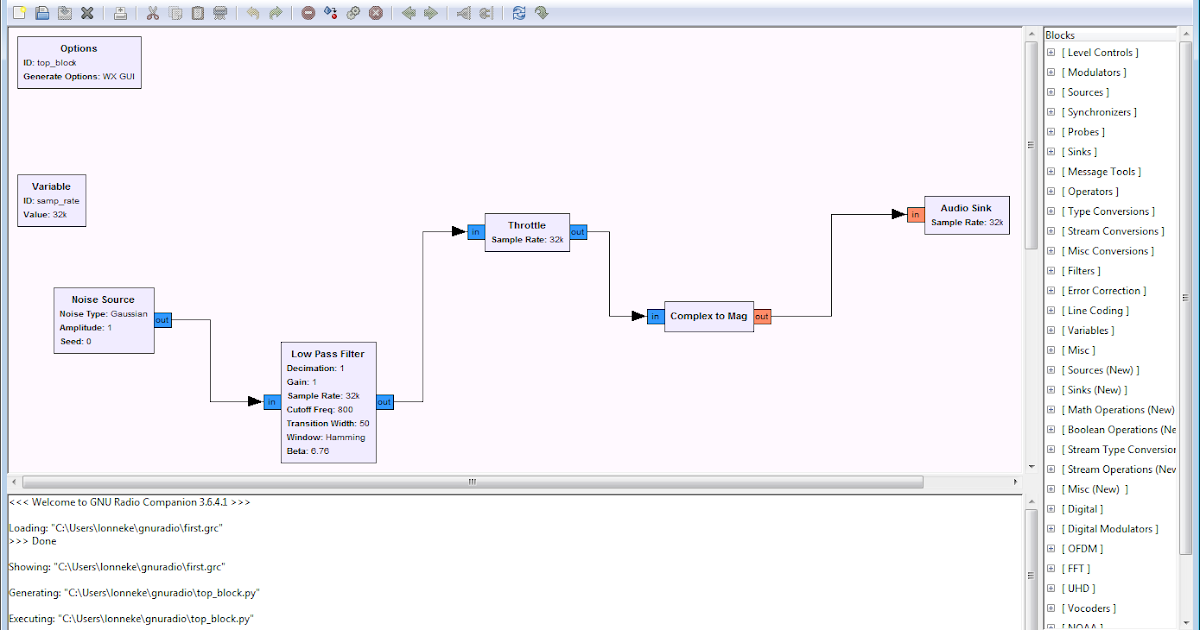The image size is (1200, 630).
Task: Paste a block using the clipboard icon
Action: [197, 13]
